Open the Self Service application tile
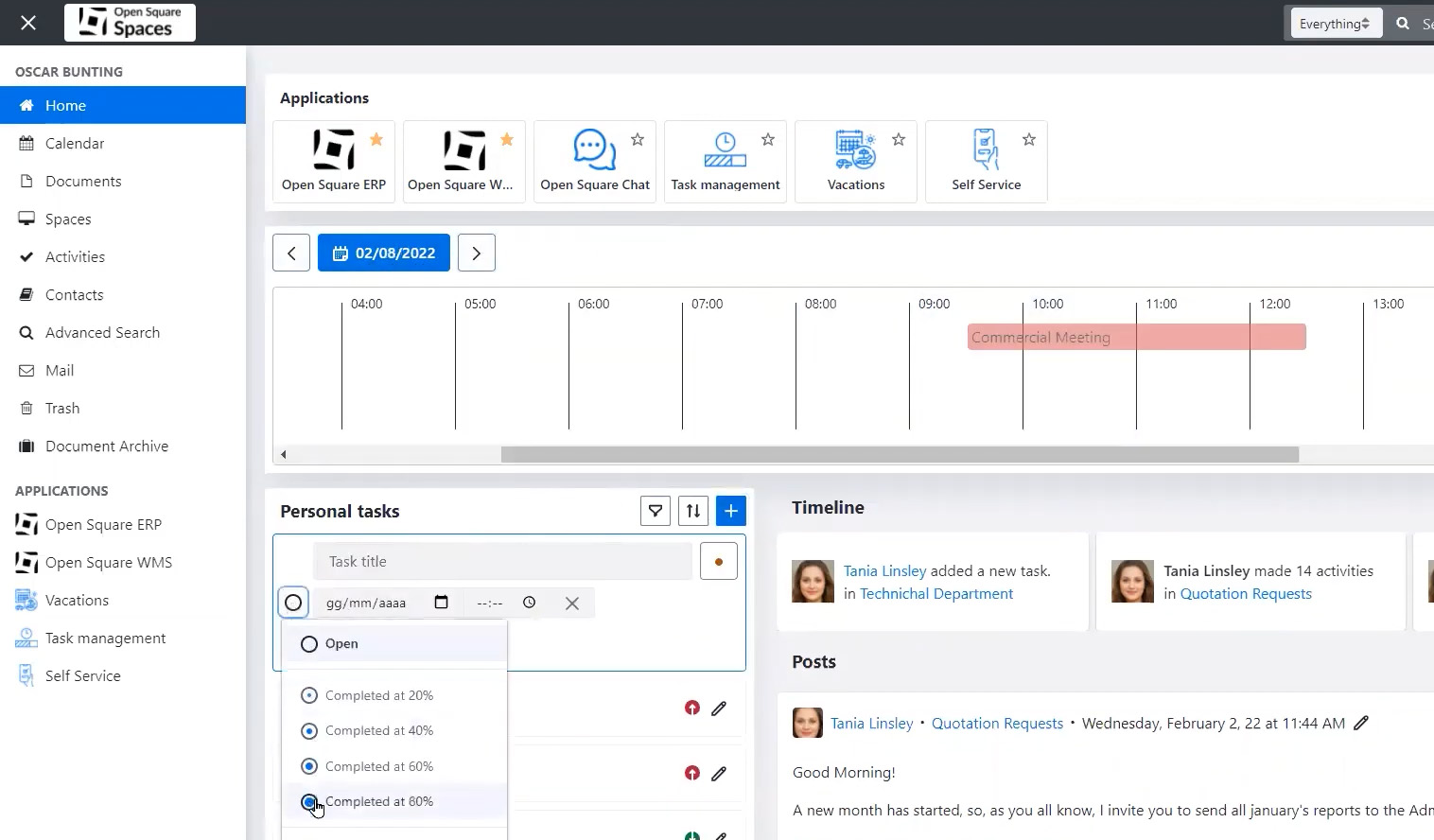The image size is (1434, 840). (x=987, y=162)
